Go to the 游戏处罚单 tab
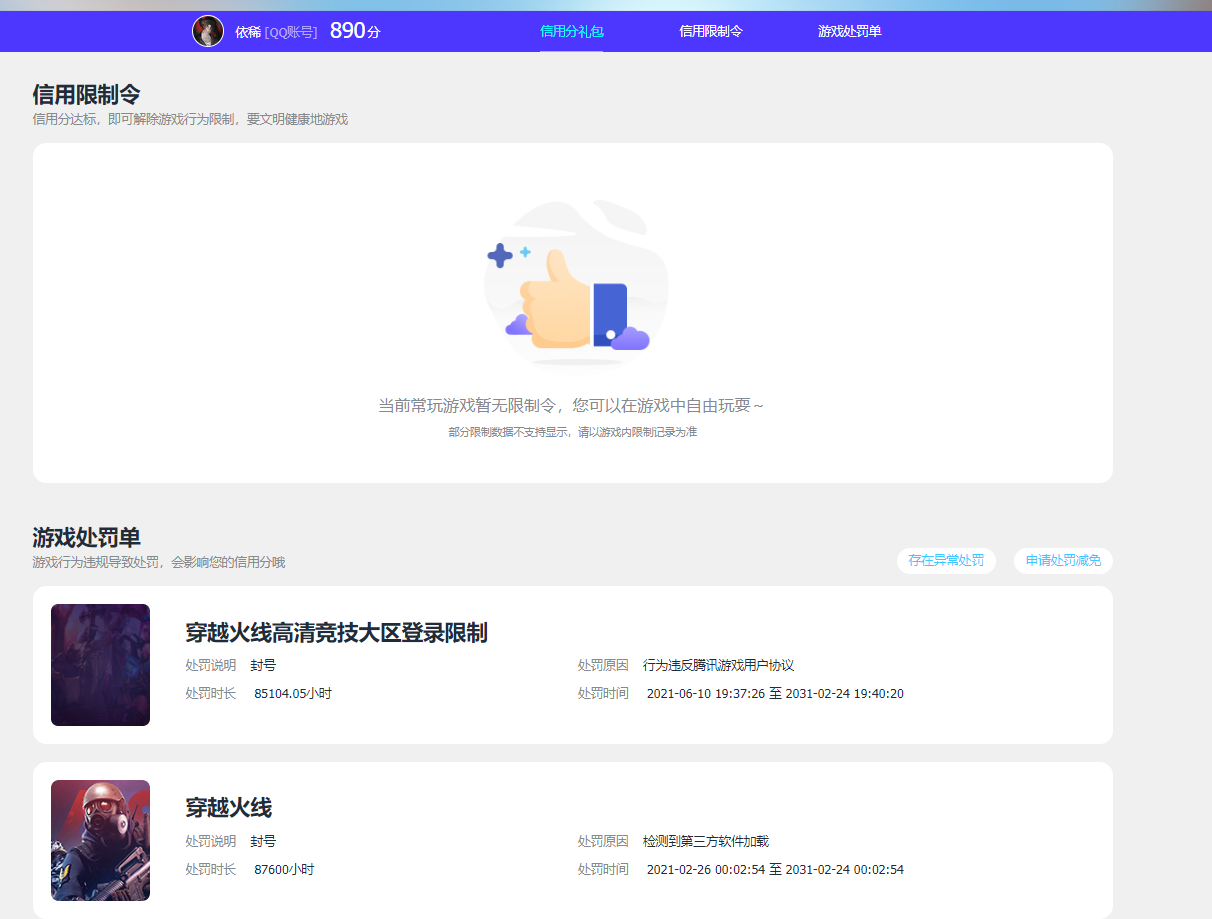1212x919 pixels. pyautogui.click(x=849, y=31)
